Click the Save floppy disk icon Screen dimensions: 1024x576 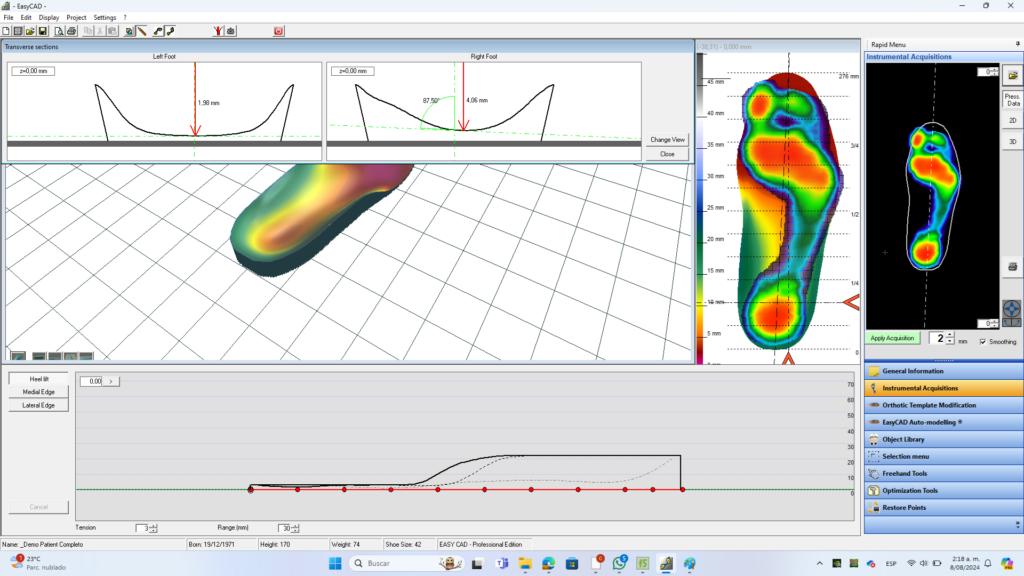point(42,31)
